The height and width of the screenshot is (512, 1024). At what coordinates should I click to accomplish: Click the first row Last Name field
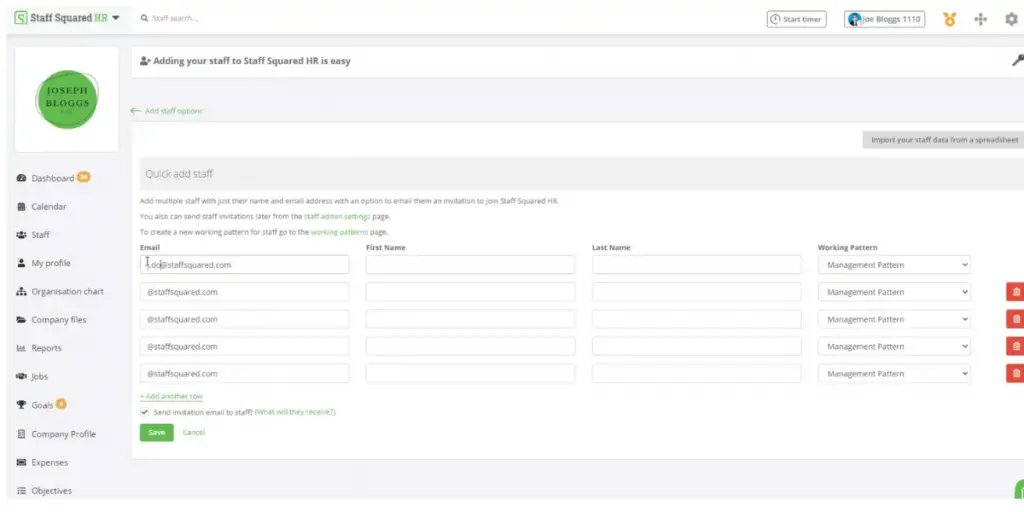pos(697,264)
